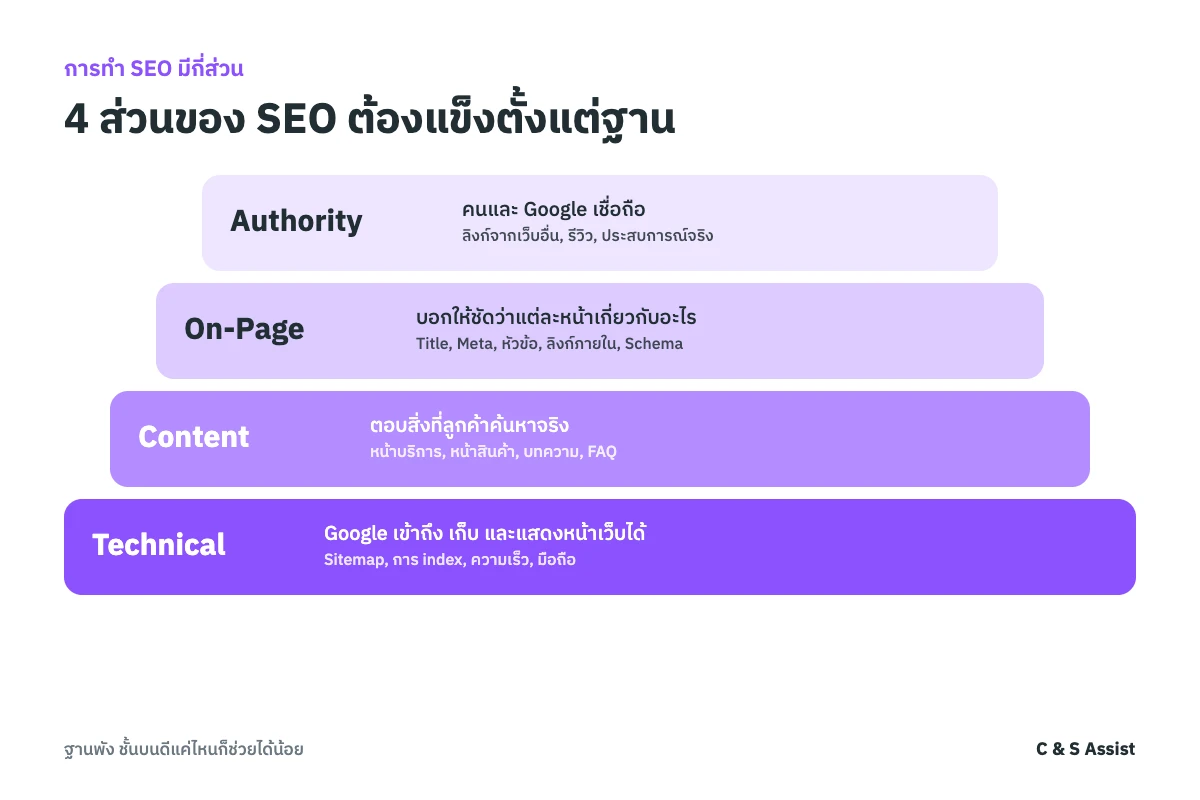Select the 'On-Page' layer label
This screenshot has height=800, width=1200.
tap(244, 329)
